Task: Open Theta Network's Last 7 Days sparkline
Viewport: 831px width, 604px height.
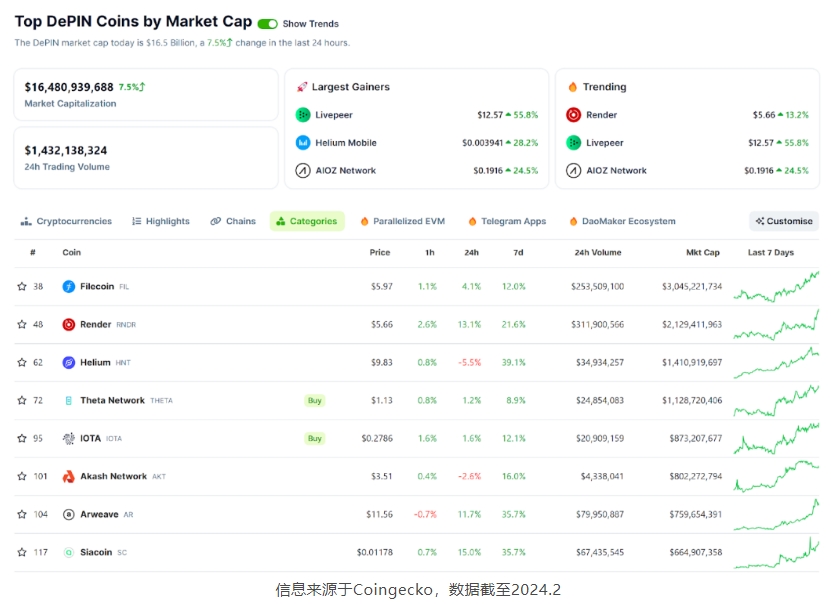Action: pos(776,401)
